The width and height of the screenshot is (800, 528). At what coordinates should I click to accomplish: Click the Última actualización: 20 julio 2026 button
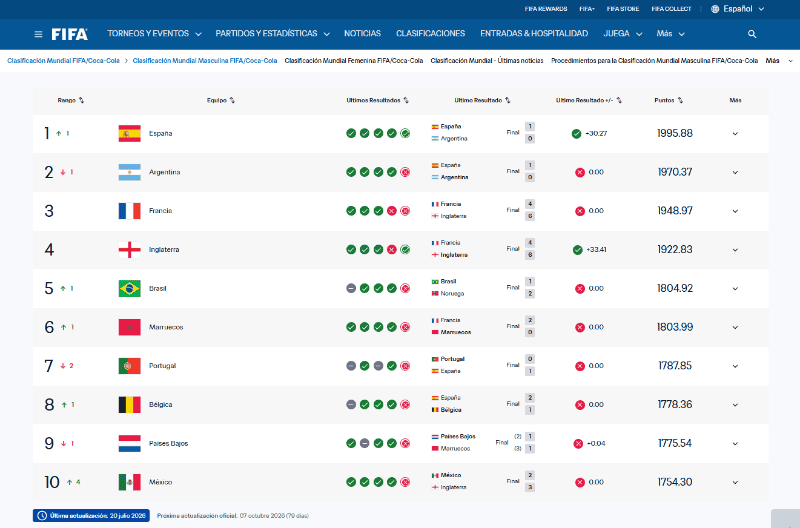coord(91,516)
